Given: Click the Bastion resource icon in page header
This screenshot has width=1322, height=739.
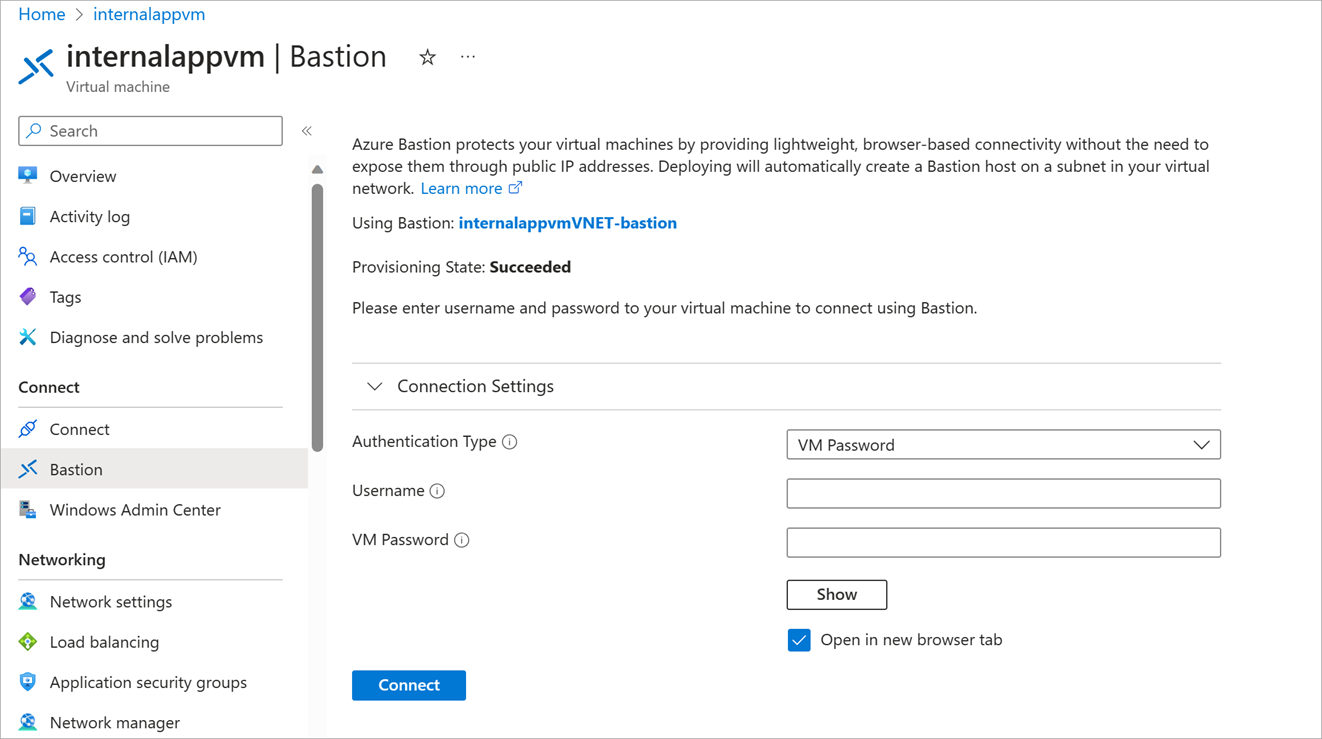Looking at the screenshot, I should [37, 66].
